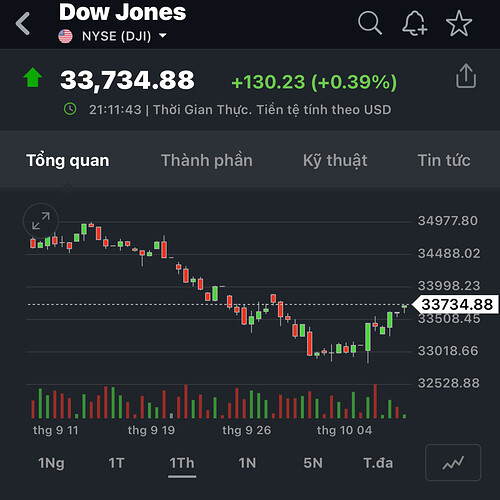The image size is (500, 500).
Task: Switch chart type with line icon
Action: 453,463
